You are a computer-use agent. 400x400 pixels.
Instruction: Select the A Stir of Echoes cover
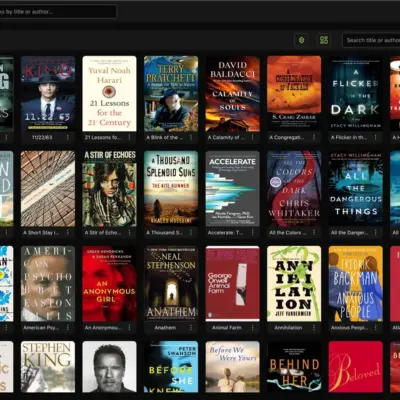click(x=109, y=189)
